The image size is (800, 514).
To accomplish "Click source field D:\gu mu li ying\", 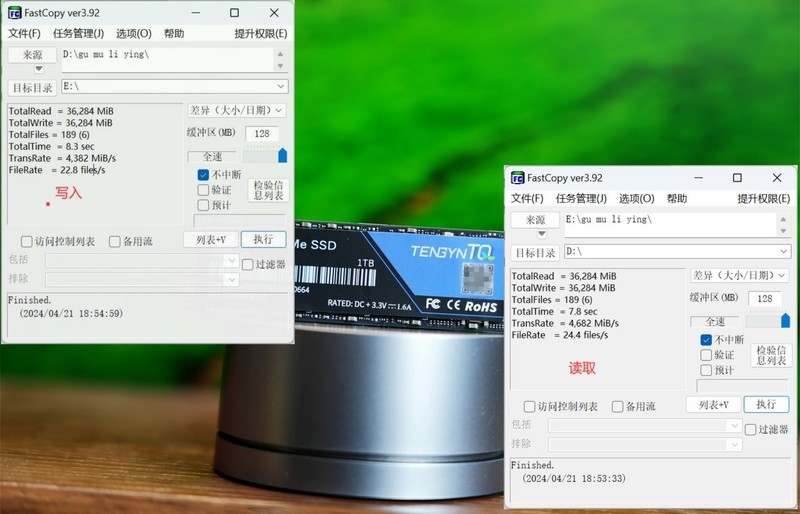I will coord(168,60).
